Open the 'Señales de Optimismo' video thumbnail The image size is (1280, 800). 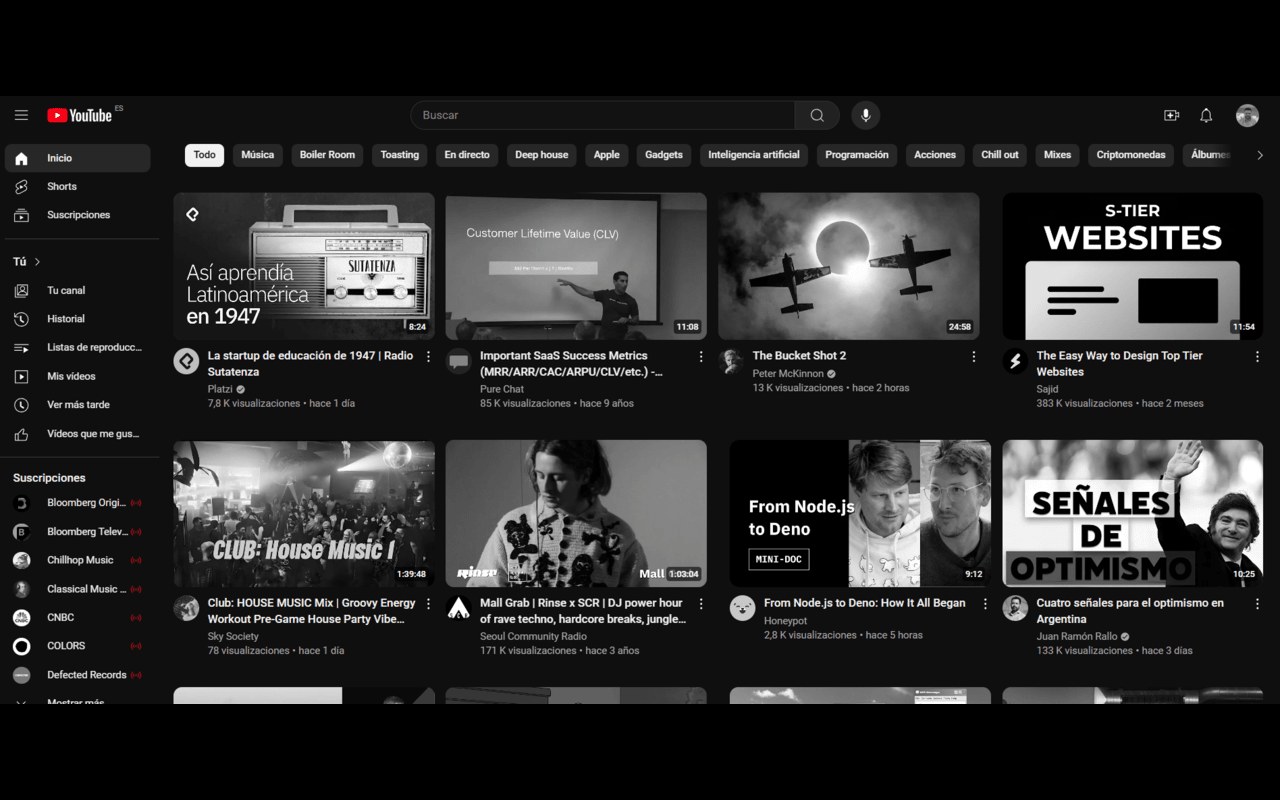pyautogui.click(x=1132, y=513)
